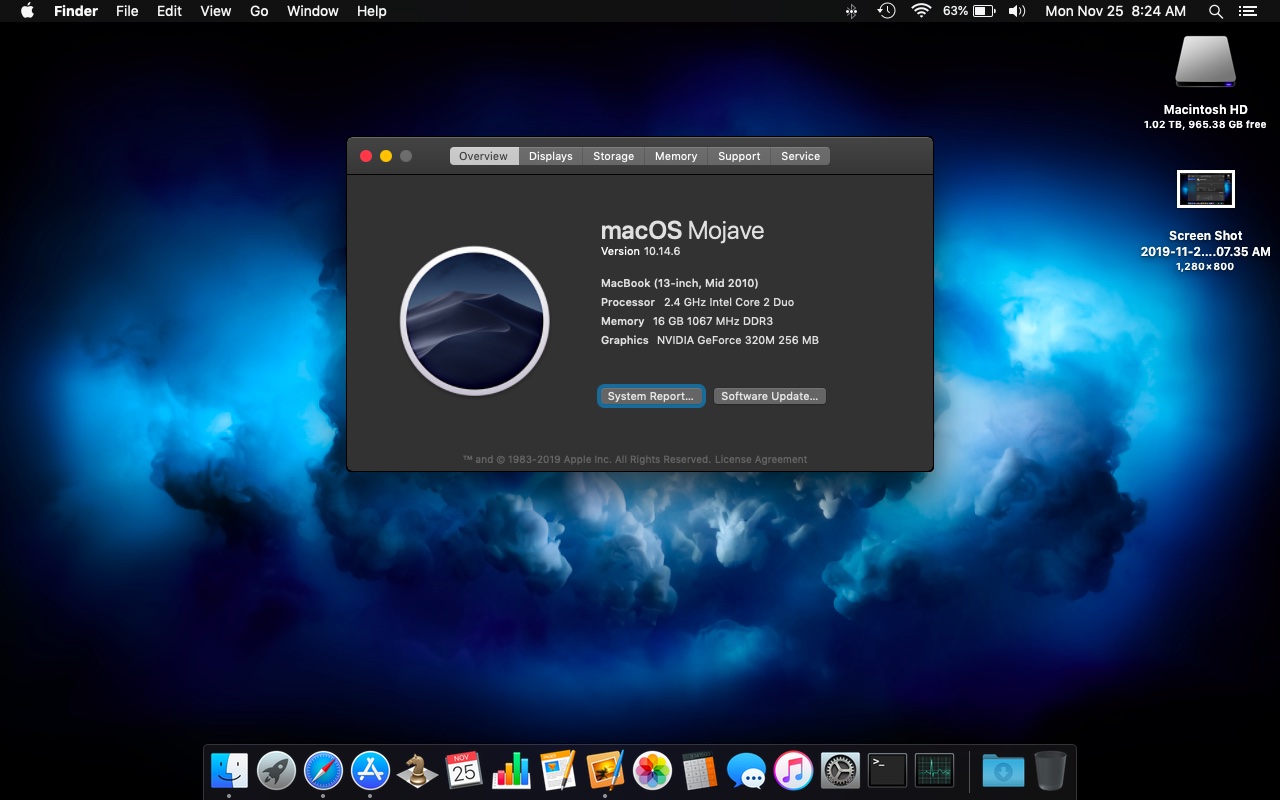
Task: Minimize the About This Mac window
Action: 386,156
